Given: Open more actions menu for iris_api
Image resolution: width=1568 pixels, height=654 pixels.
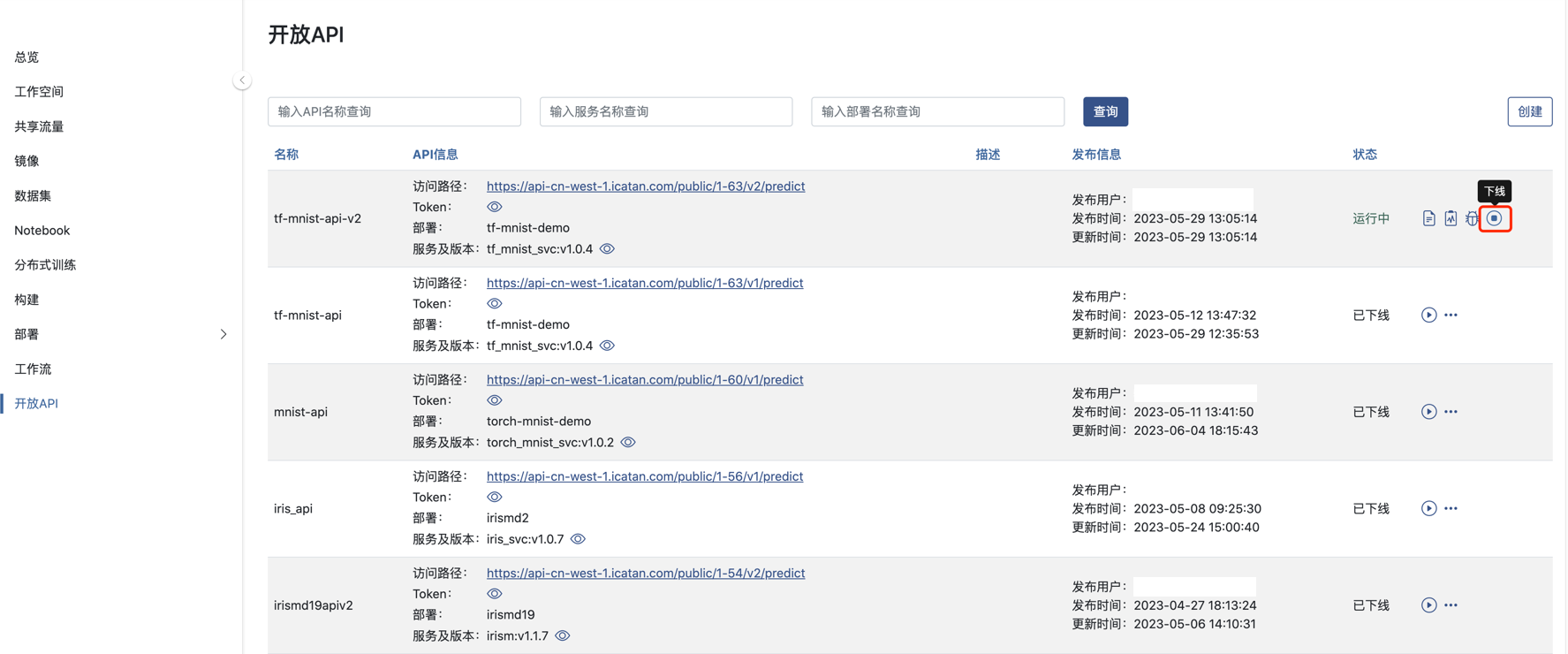Looking at the screenshot, I should tap(1451, 509).
